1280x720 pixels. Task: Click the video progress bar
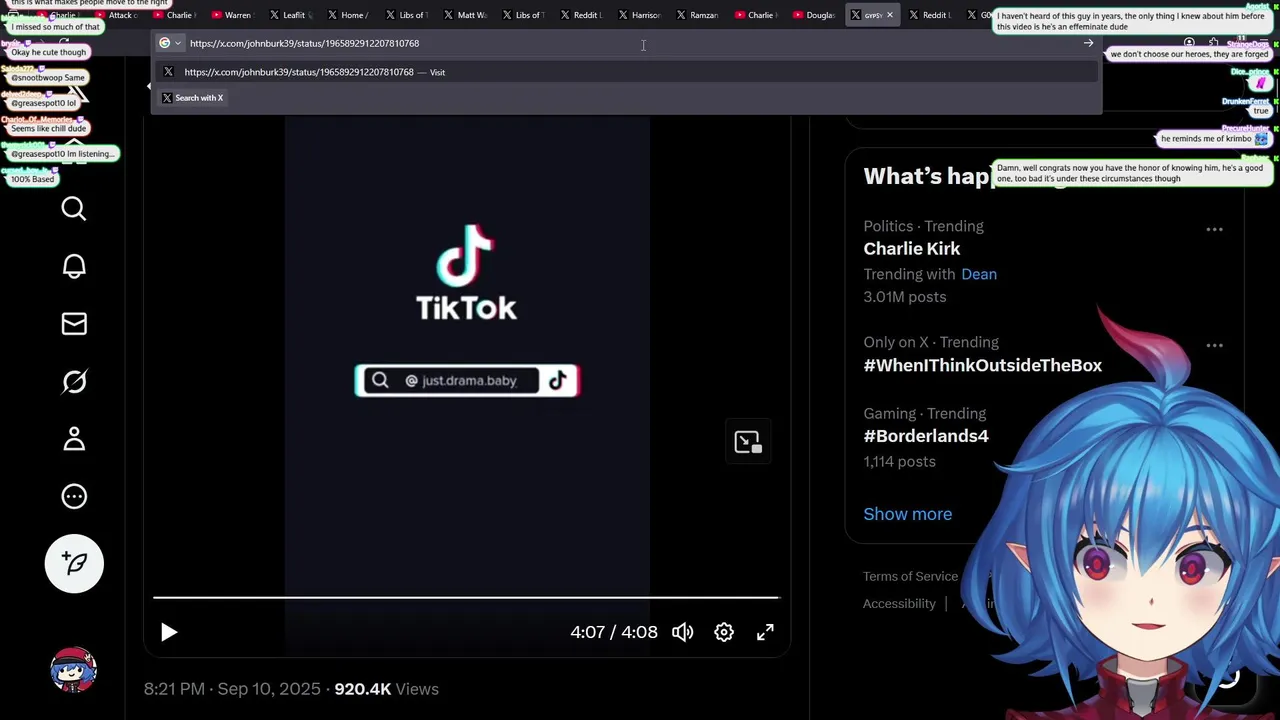click(x=465, y=598)
